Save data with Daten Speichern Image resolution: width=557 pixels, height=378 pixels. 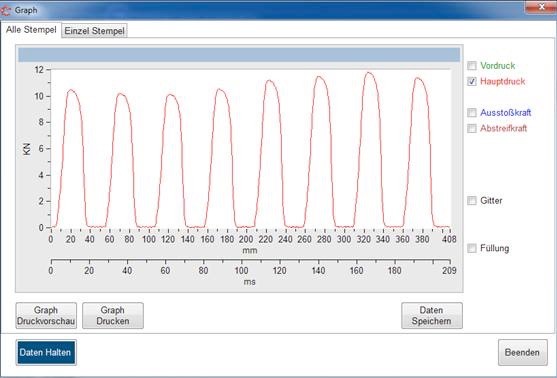coord(432,315)
